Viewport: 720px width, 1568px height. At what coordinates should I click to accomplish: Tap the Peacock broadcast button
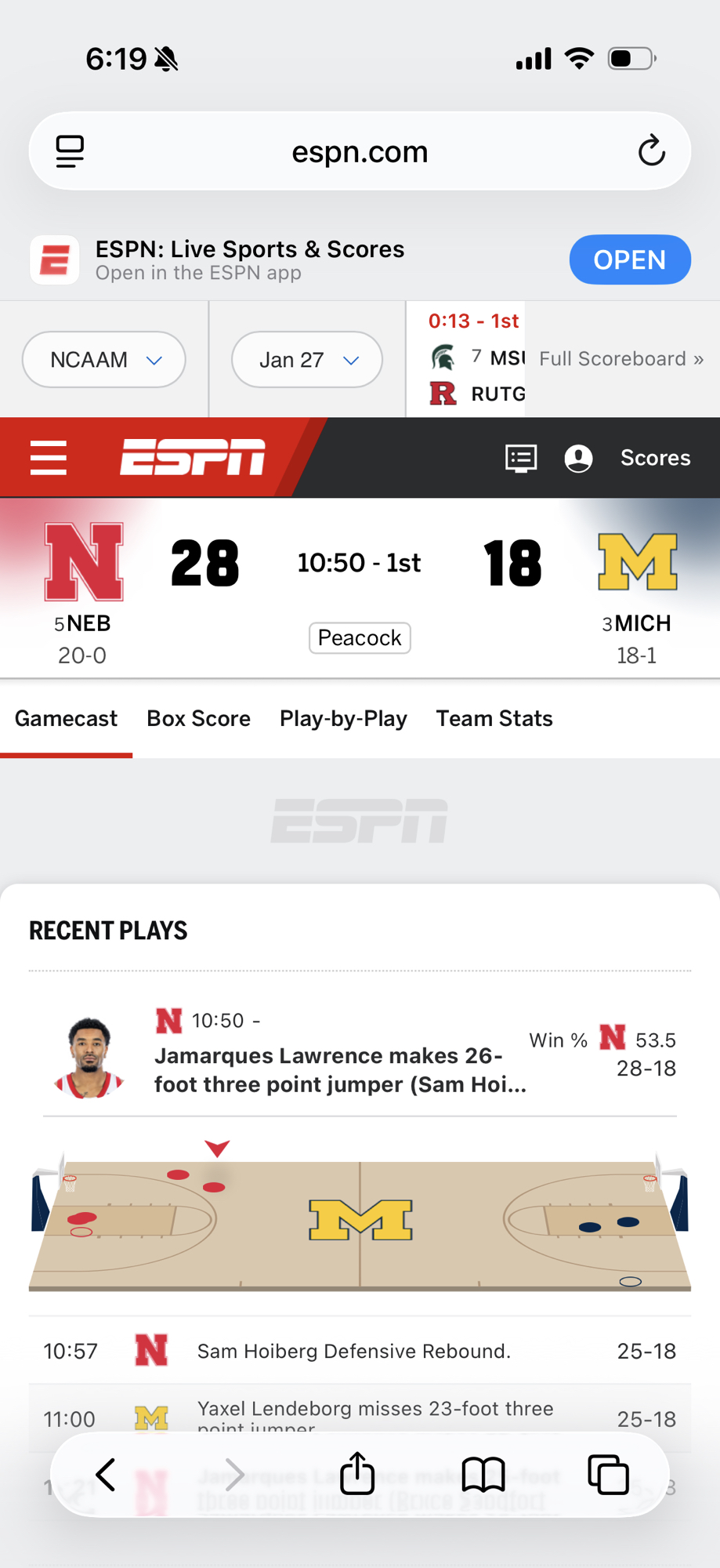tap(360, 638)
